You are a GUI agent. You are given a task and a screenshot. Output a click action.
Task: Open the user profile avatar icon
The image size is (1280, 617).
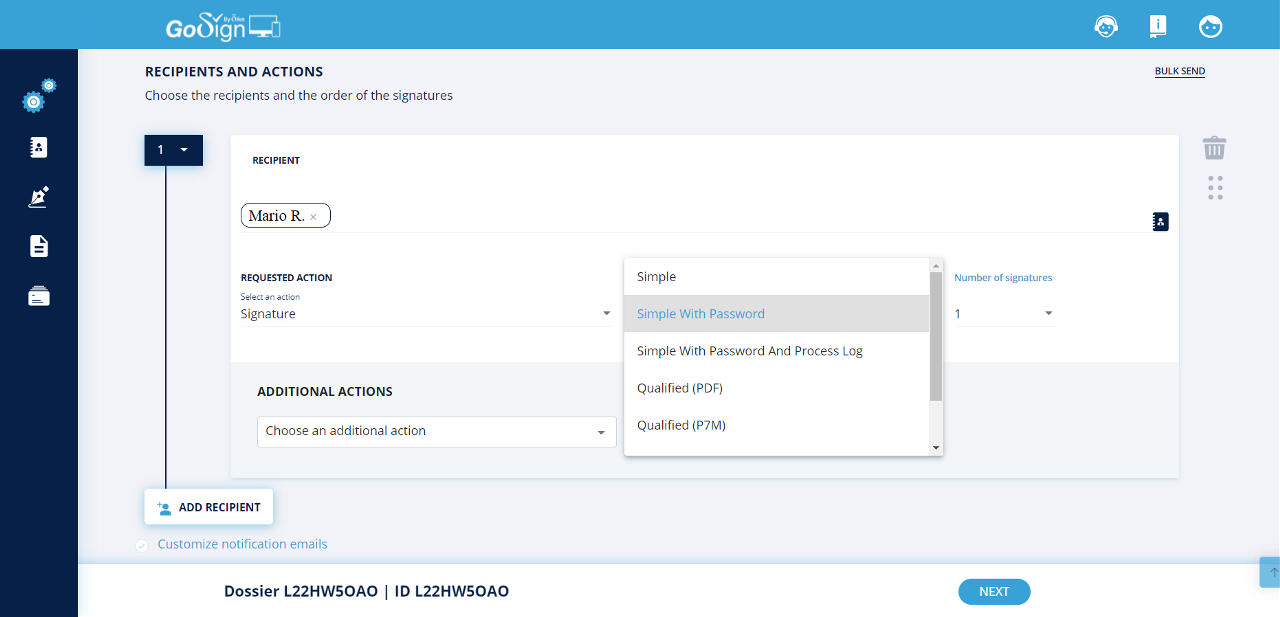[1211, 26]
